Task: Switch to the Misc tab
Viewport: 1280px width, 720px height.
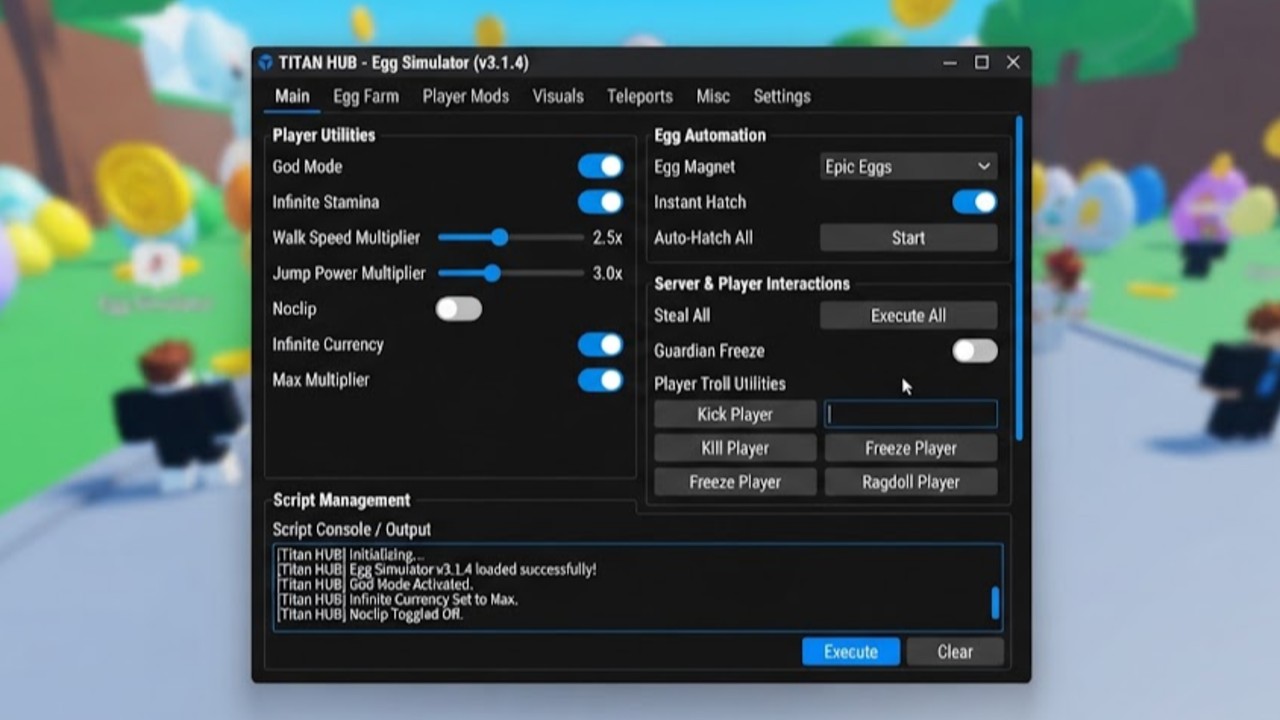Action: click(713, 96)
